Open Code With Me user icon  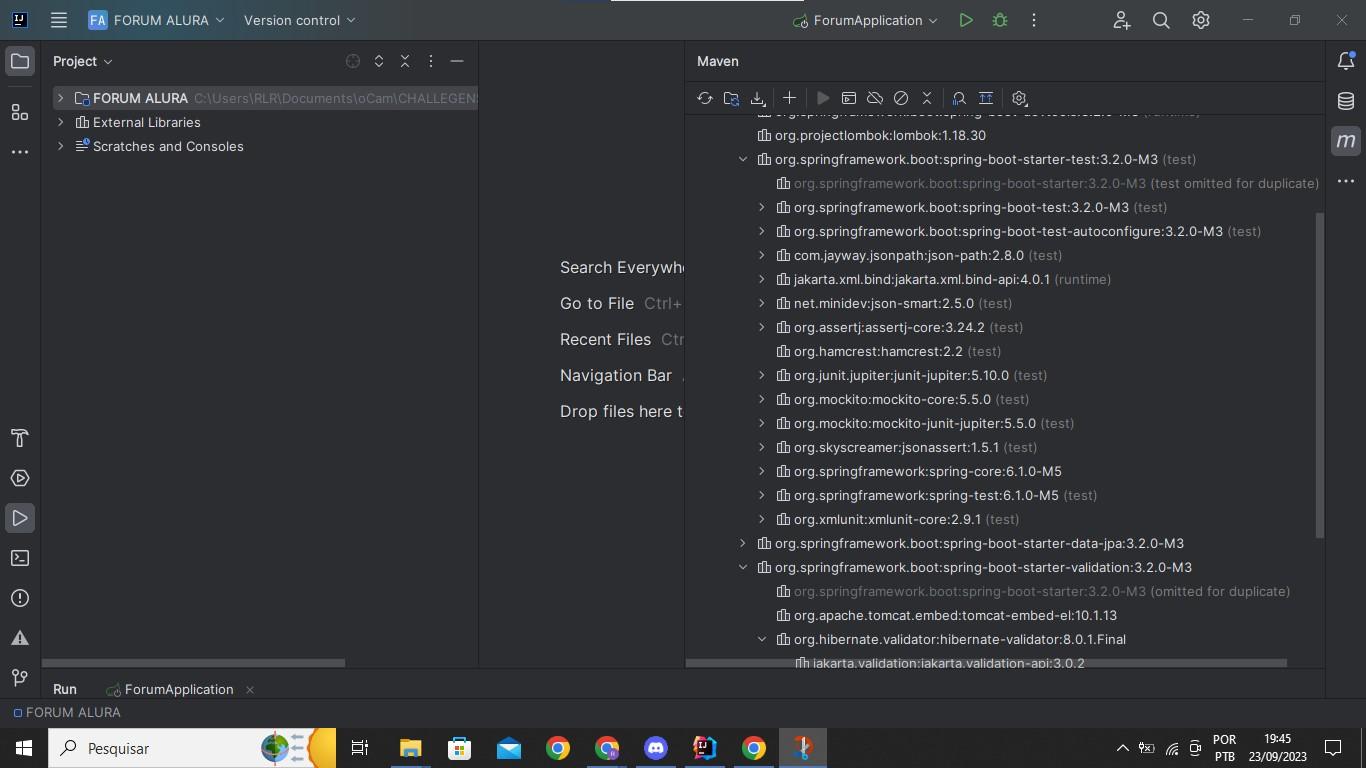click(x=1121, y=20)
